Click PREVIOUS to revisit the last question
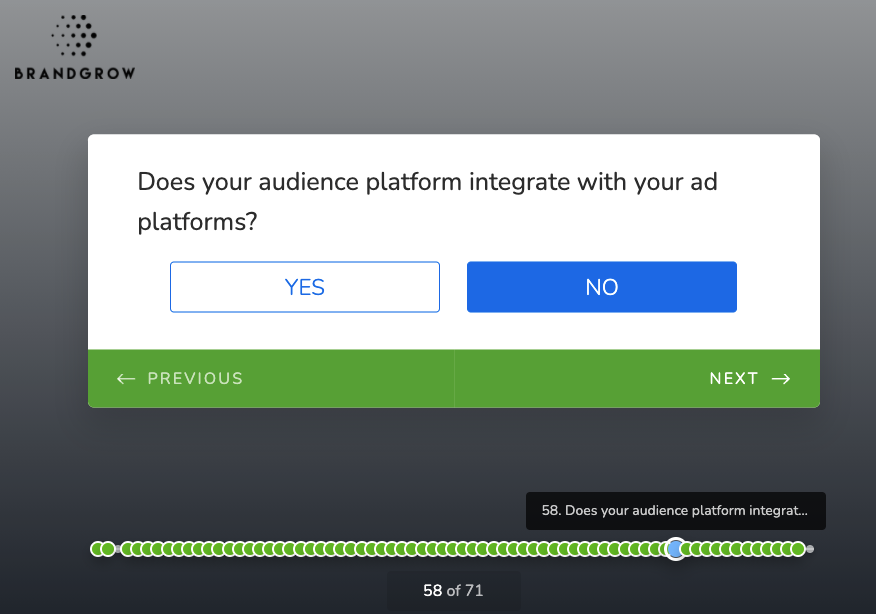The height and width of the screenshot is (614, 876). [x=195, y=378]
